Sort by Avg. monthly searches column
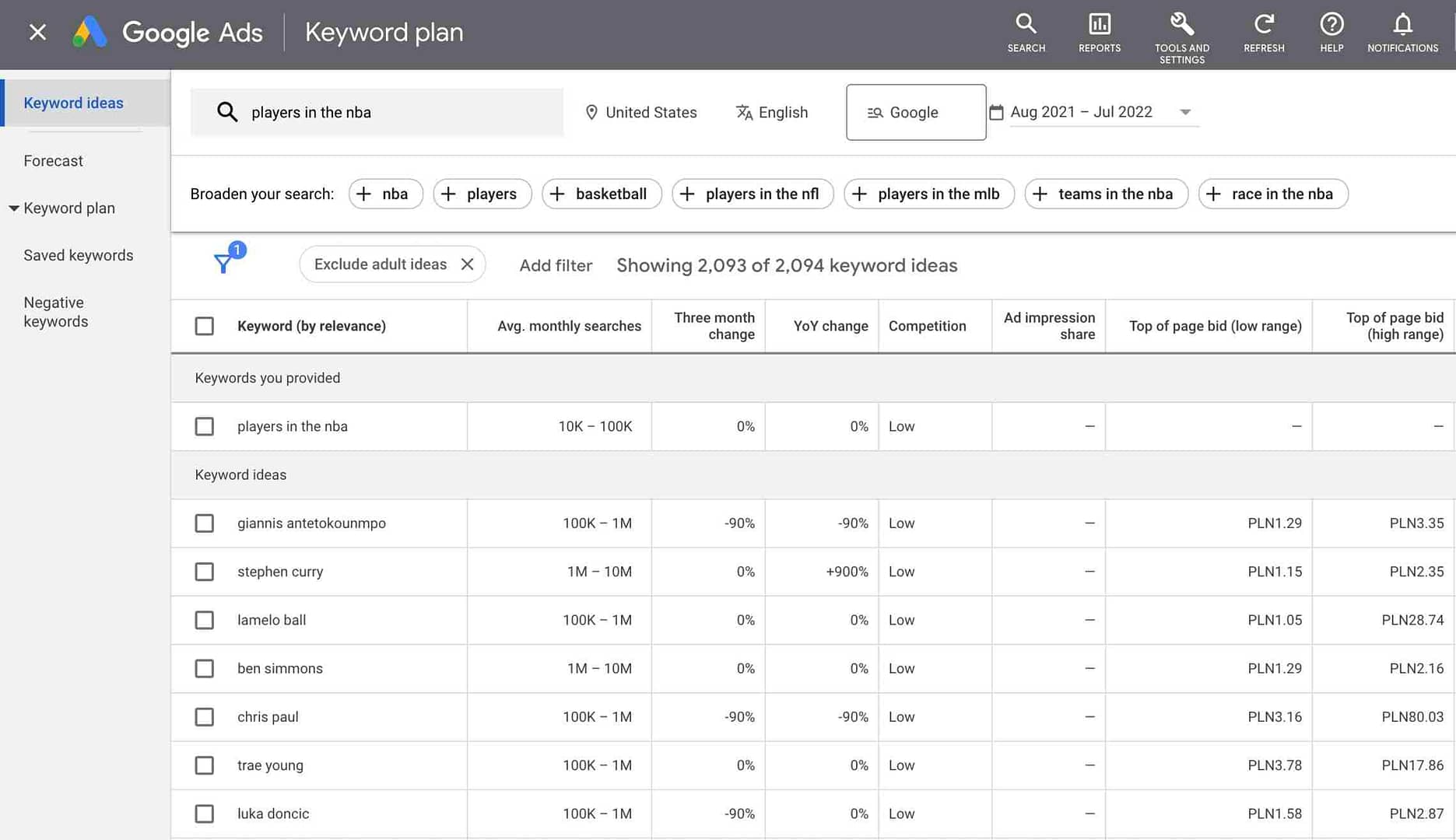The width and height of the screenshot is (1456, 840). coord(569,326)
